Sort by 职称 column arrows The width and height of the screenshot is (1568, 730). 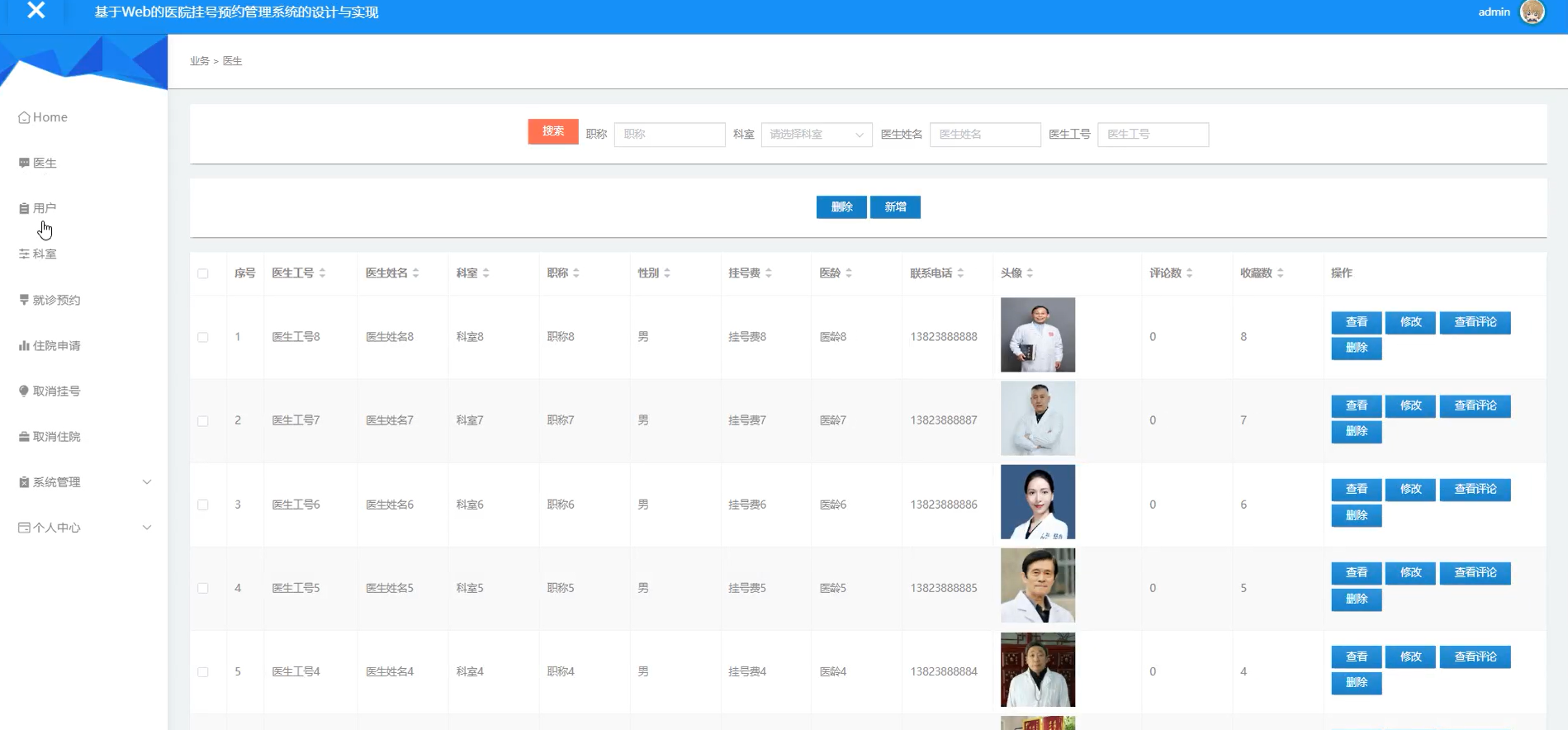(576, 273)
